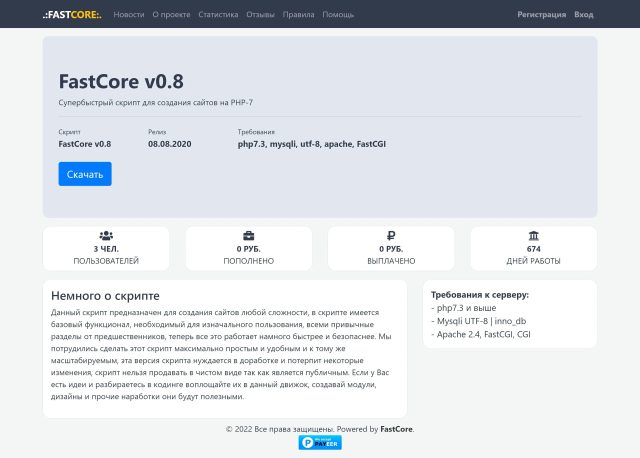The height and width of the screenshot is (458, 640).
Task: Click the bank building icon
Action: click(533, 235)
